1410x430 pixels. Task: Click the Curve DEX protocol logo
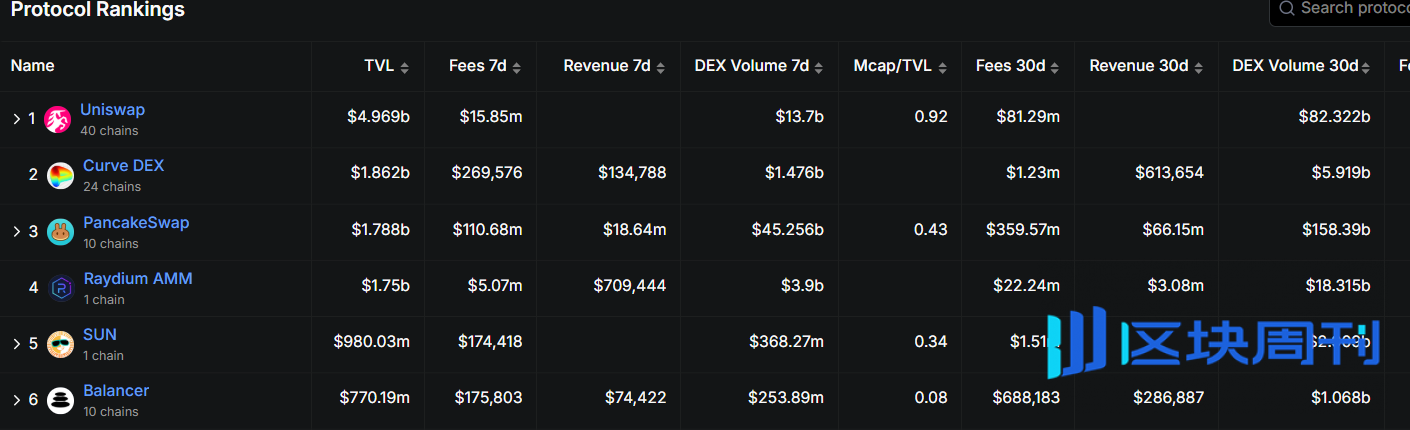pyautogui.click(x=60, y=175)
